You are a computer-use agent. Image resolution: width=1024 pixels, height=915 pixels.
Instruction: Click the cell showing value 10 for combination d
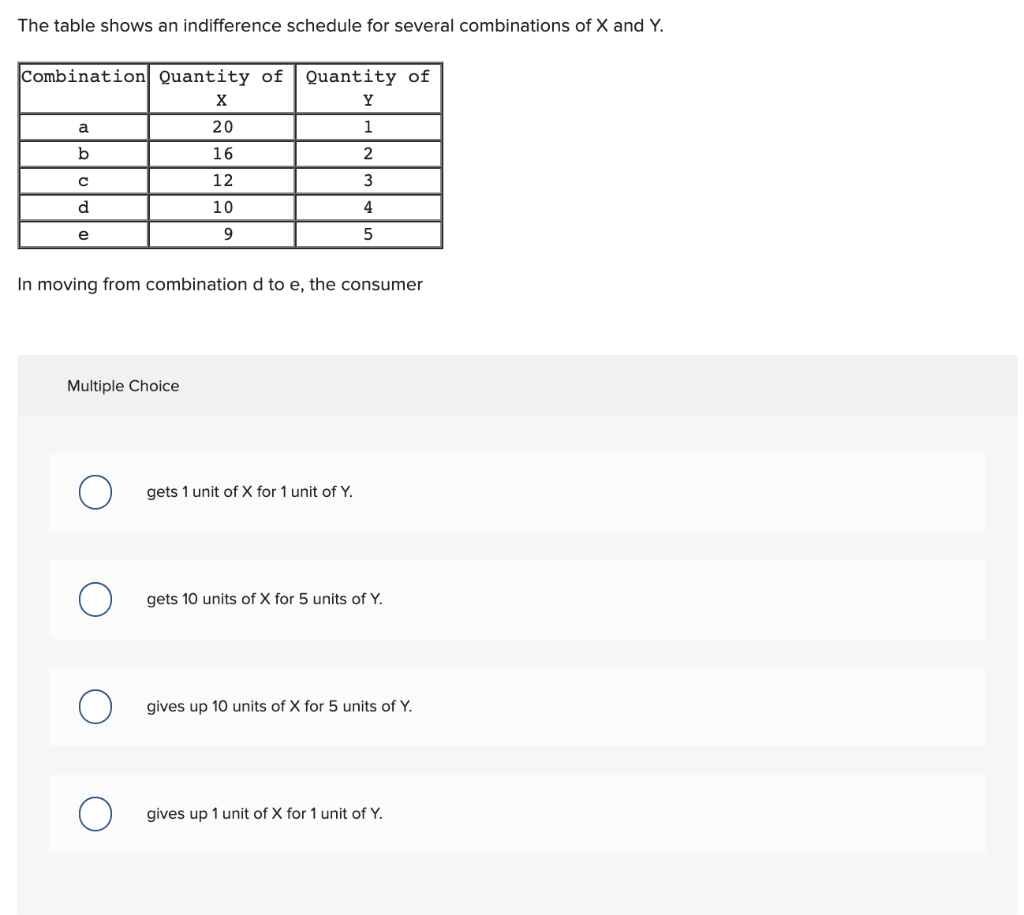click(x=221, y=207)
